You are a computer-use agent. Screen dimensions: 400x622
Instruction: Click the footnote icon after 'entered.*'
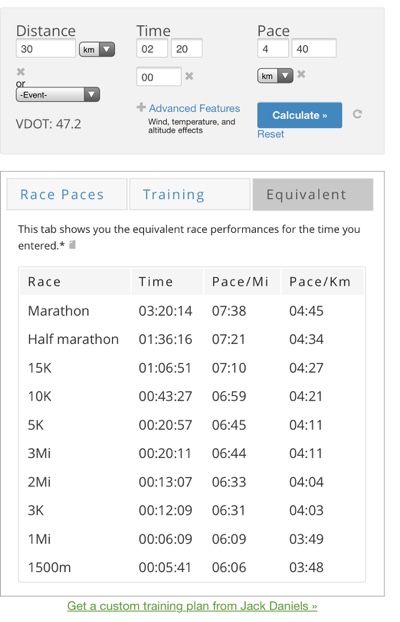(72, 245)
